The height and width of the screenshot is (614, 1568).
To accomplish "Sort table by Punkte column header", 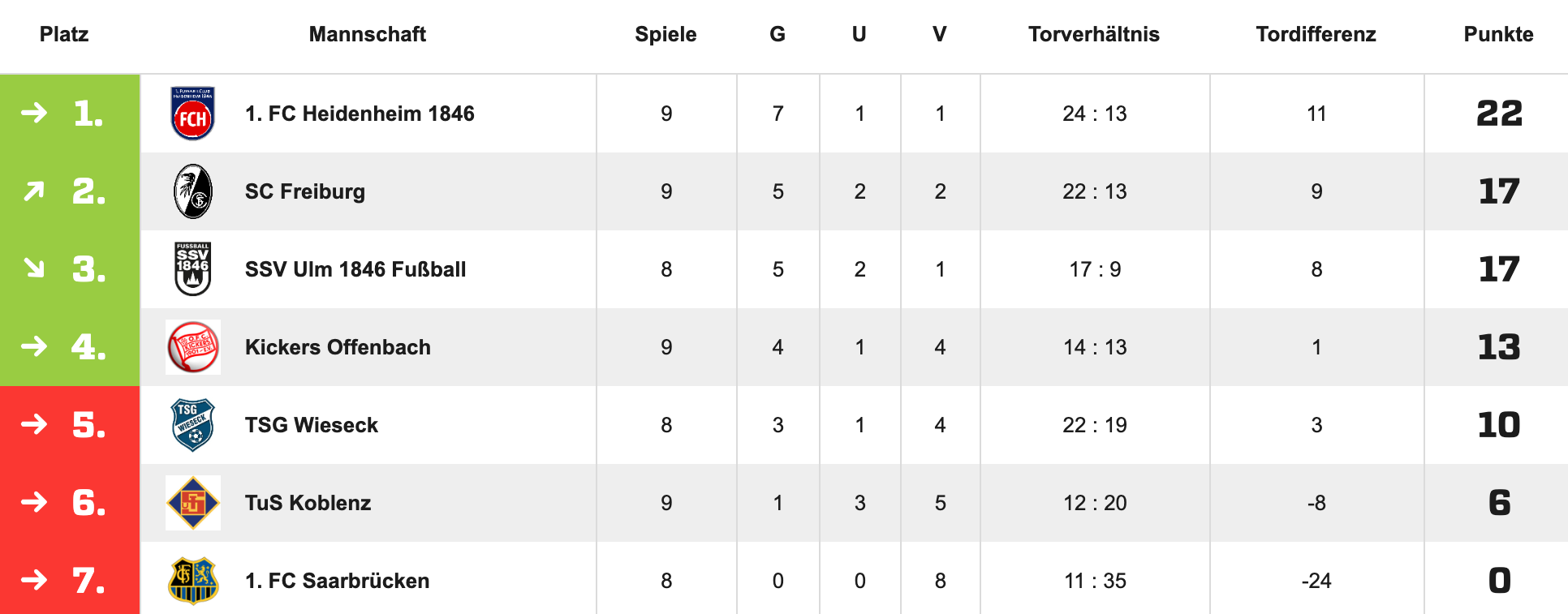I will (1498, 34).
